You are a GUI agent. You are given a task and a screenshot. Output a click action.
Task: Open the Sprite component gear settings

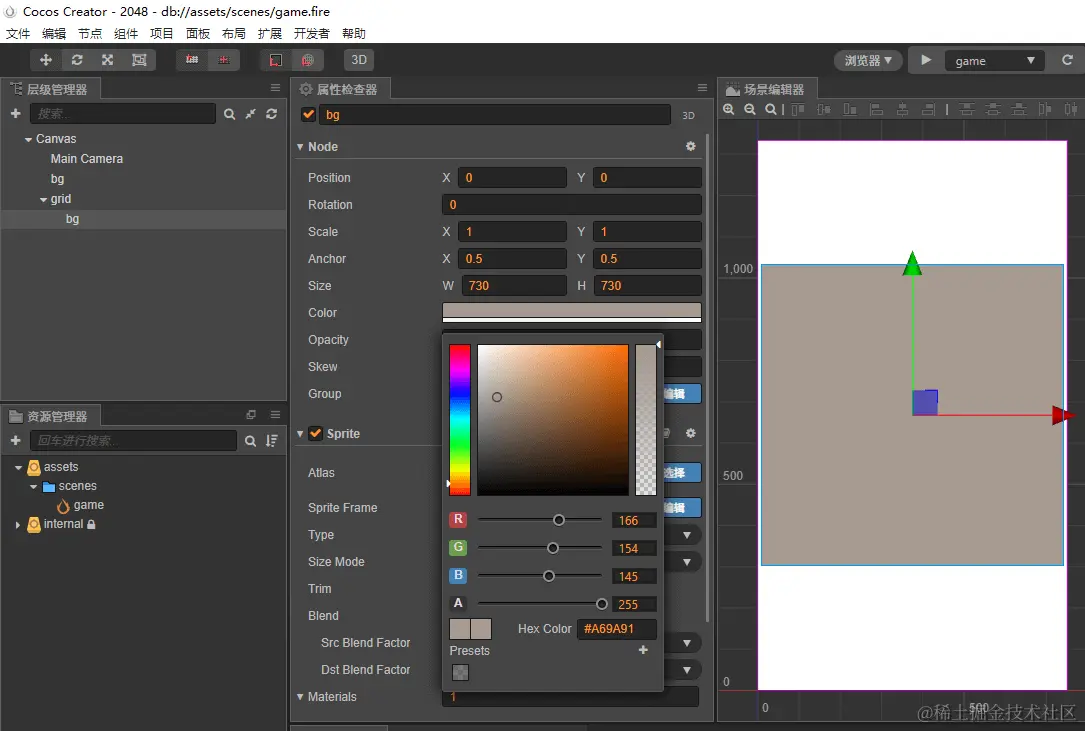(x=691, y=433)
